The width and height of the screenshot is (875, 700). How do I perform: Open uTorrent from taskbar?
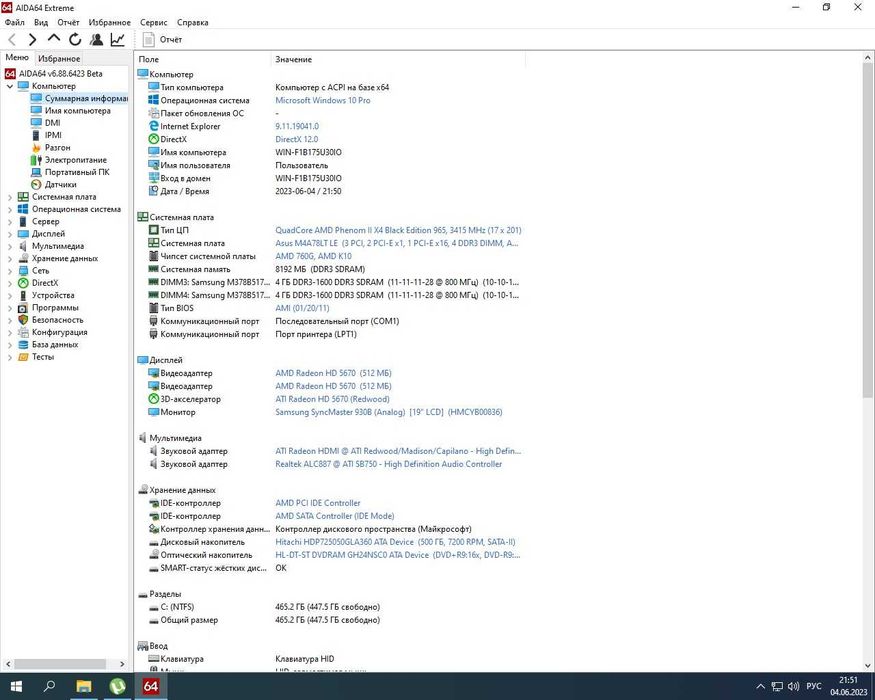point(117,686)
